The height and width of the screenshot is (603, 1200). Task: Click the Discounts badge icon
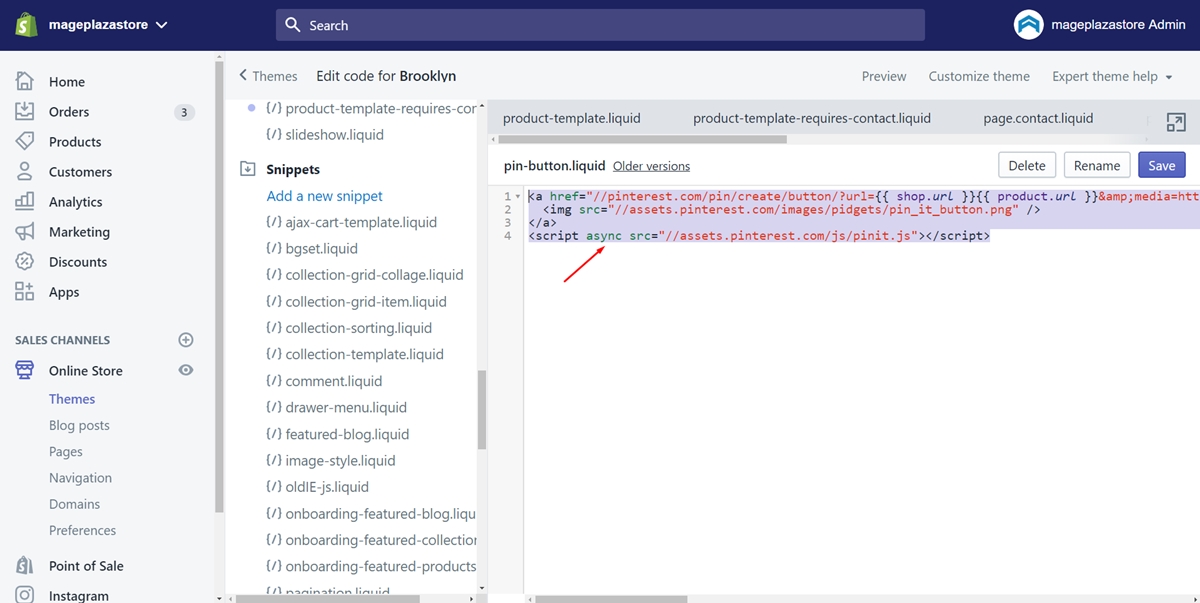point(25,262)
